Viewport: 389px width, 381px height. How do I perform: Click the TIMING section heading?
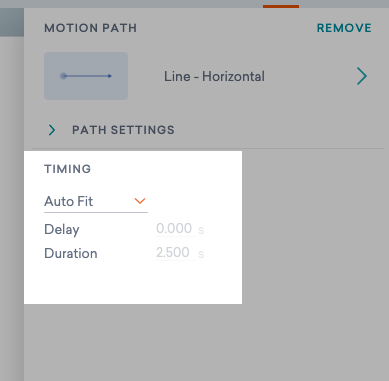(68, 169)
